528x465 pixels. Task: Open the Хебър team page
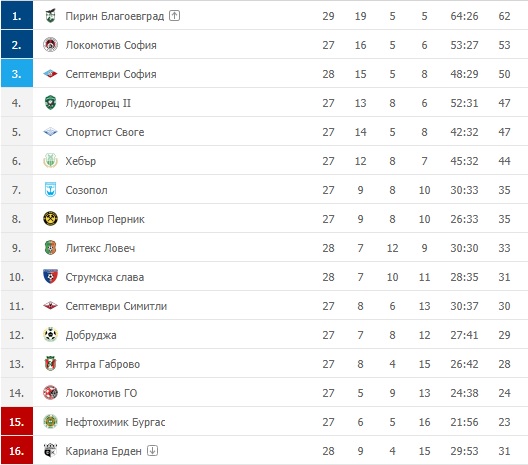pos(80,161)
